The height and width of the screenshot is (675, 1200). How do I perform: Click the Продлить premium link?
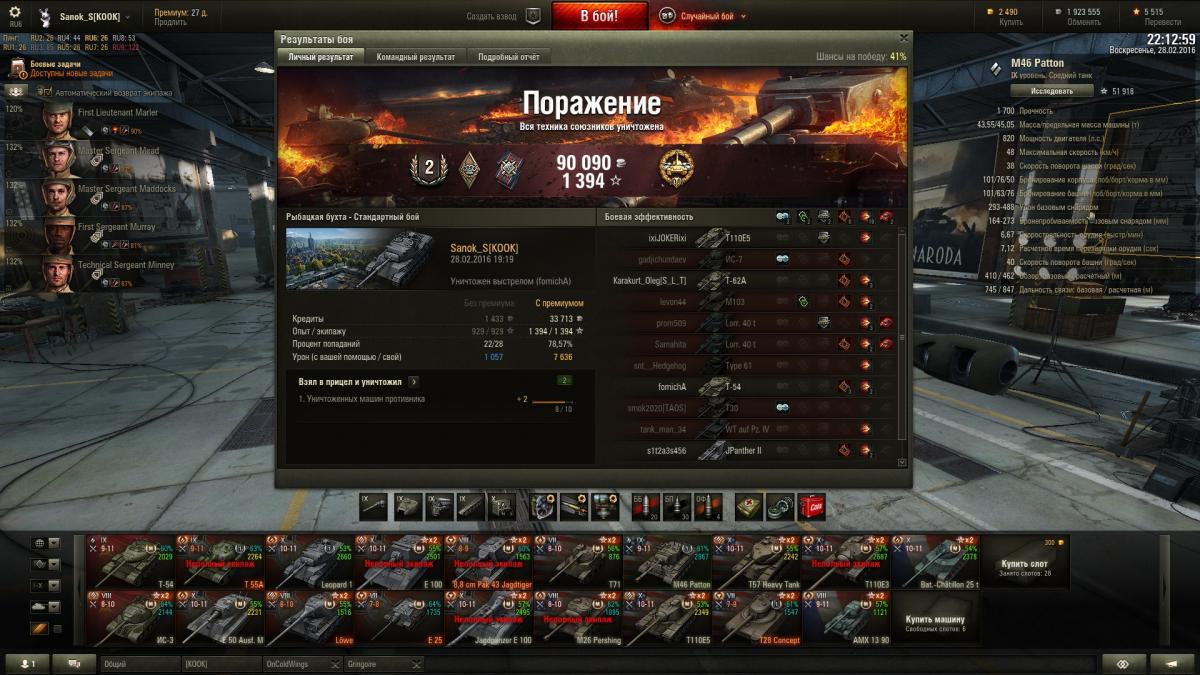[x=170, y=22]
